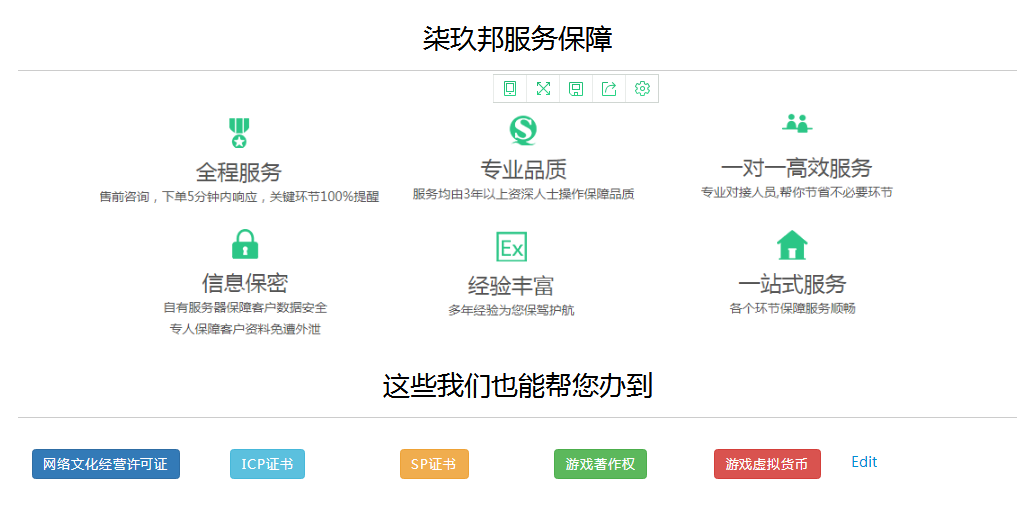The image size is (1030, 519).
Task: Click the two-people icon above 一对一高效服务
Action: coord(797,123)
